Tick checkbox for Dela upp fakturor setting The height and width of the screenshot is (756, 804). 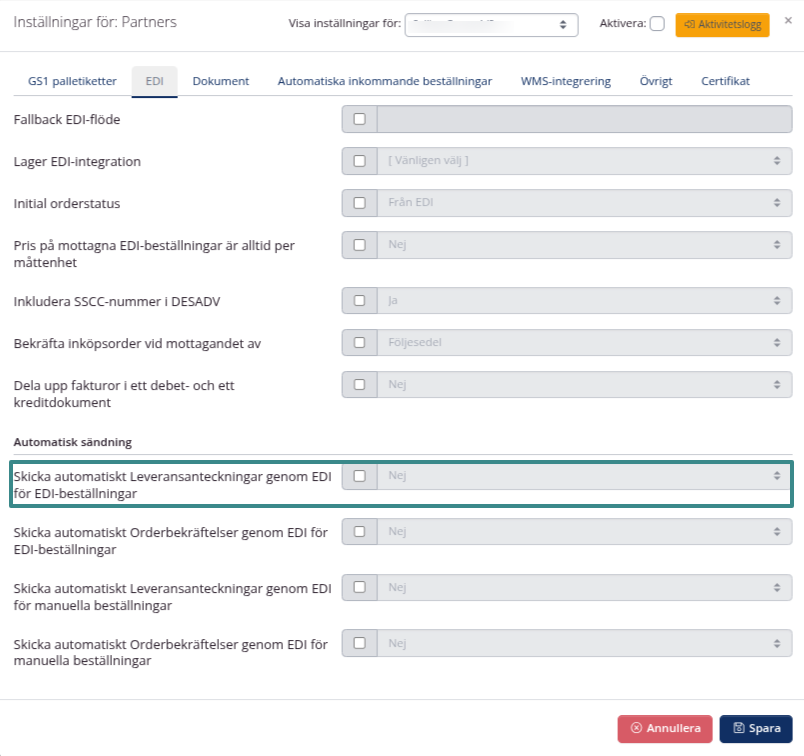[x=360, y=384]
